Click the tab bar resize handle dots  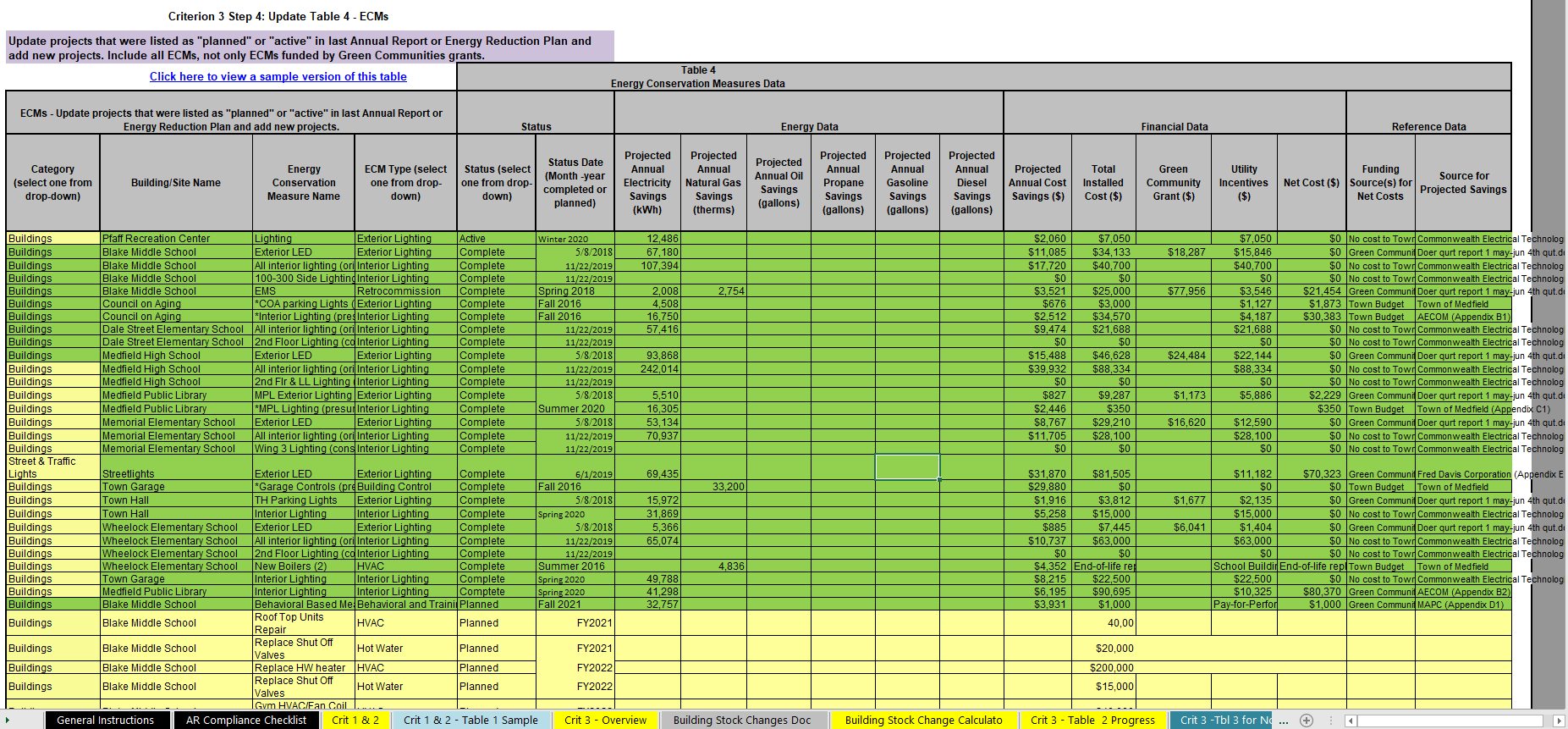click(1331, 721)
